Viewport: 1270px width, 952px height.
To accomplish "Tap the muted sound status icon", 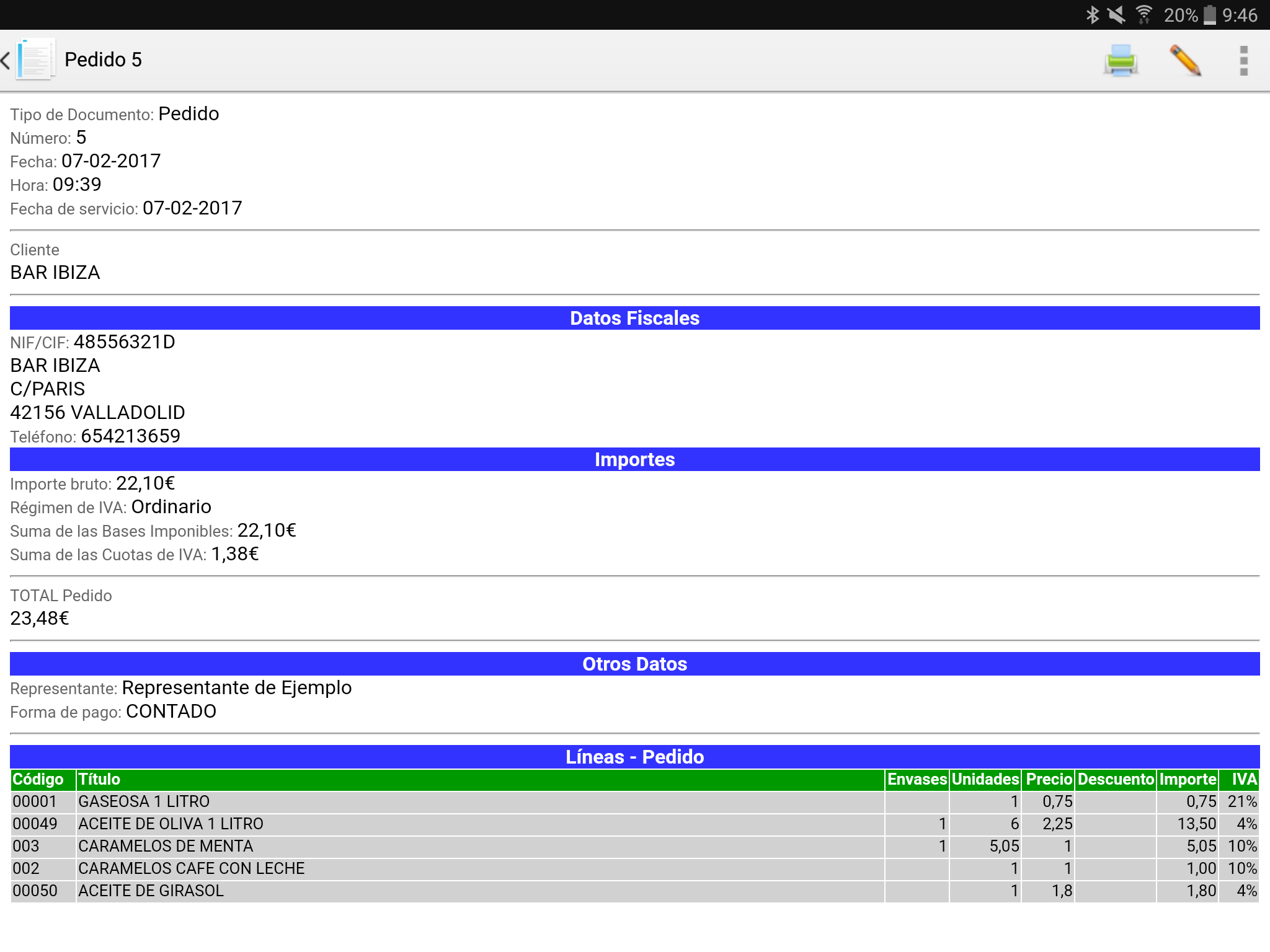I will coord(1116,15).
